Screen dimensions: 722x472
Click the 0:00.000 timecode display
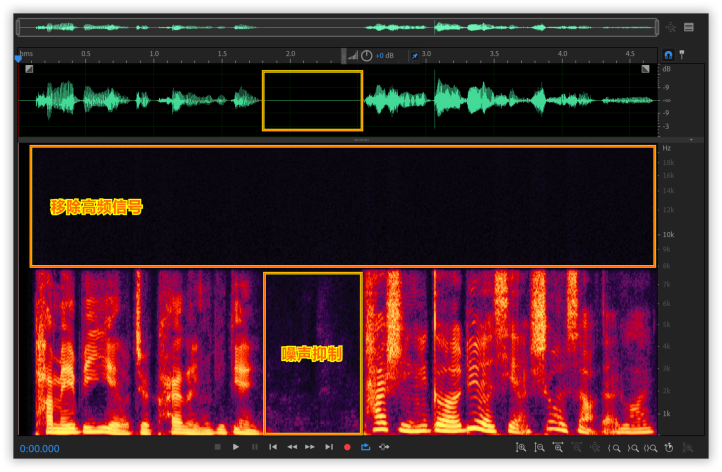[x=40, y=449]
